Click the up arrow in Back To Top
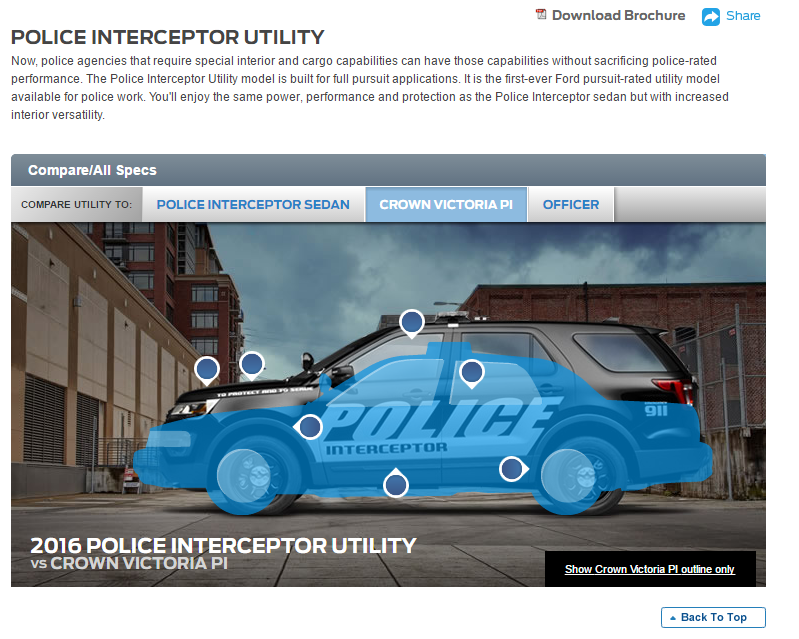799x639 pixels. [x=673, y=618]
